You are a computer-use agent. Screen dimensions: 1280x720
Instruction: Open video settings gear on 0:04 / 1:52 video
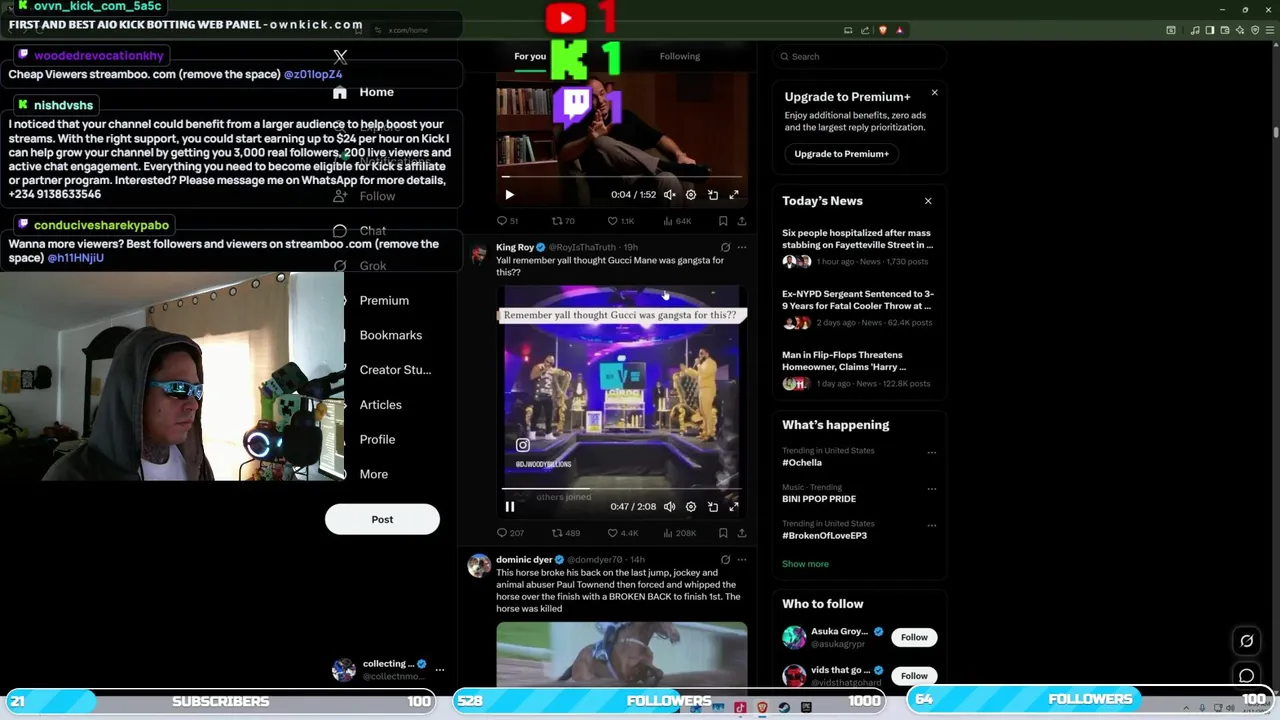(x=691, y=195)
